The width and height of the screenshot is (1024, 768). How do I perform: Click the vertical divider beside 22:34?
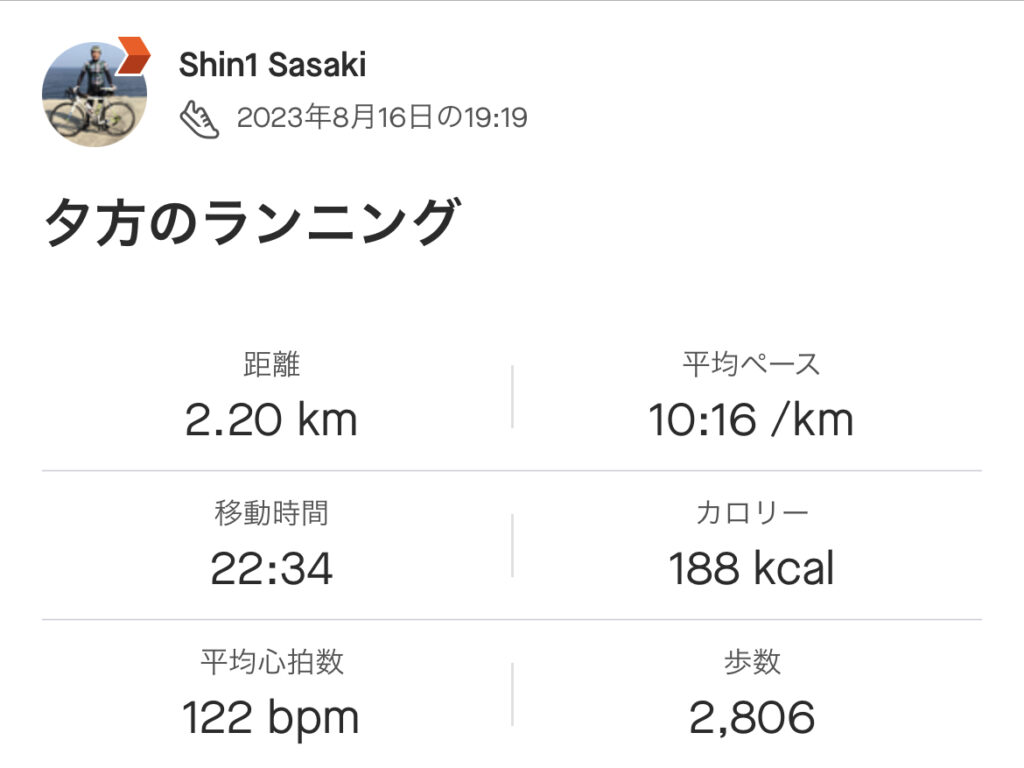512,546
